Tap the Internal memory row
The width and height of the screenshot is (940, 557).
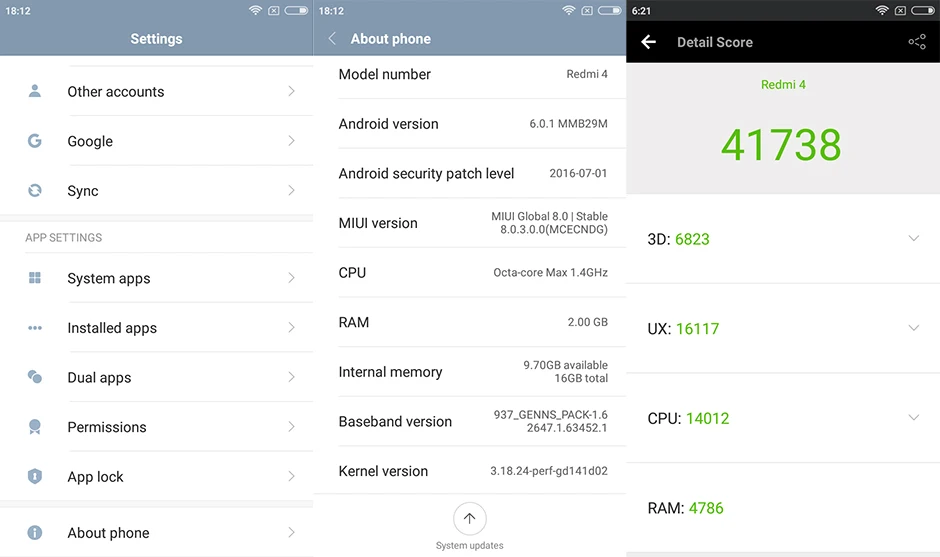click(x=469, y=372)
